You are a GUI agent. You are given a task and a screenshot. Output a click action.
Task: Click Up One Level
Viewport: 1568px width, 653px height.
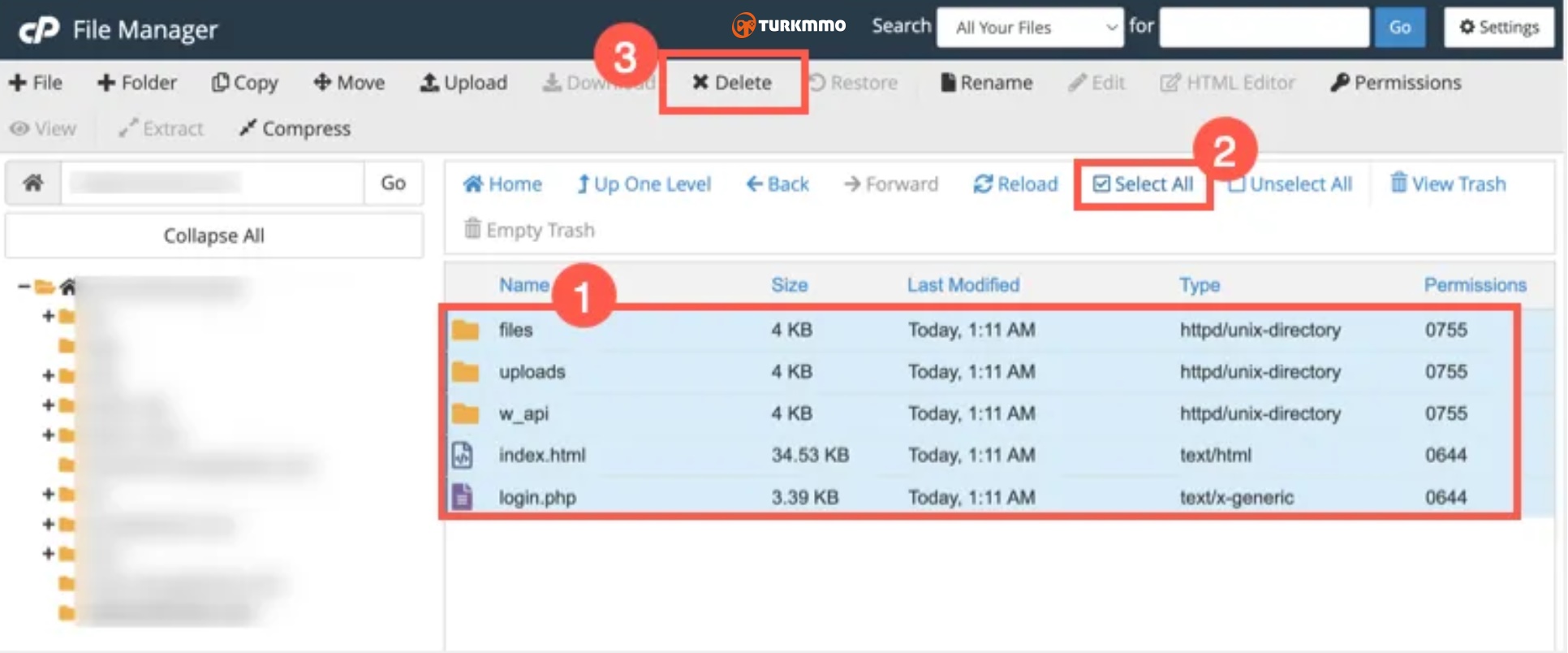tap(644, 184)
